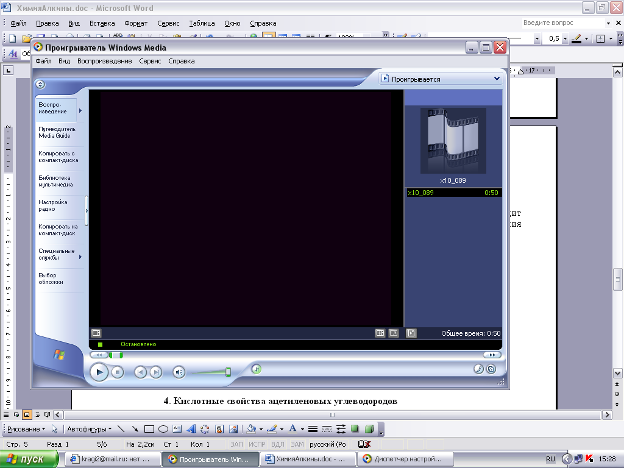Select the Rectangle drawing tool
Image resolution: width=624 pixels, height=468 pixels.
tap(149, 429)
